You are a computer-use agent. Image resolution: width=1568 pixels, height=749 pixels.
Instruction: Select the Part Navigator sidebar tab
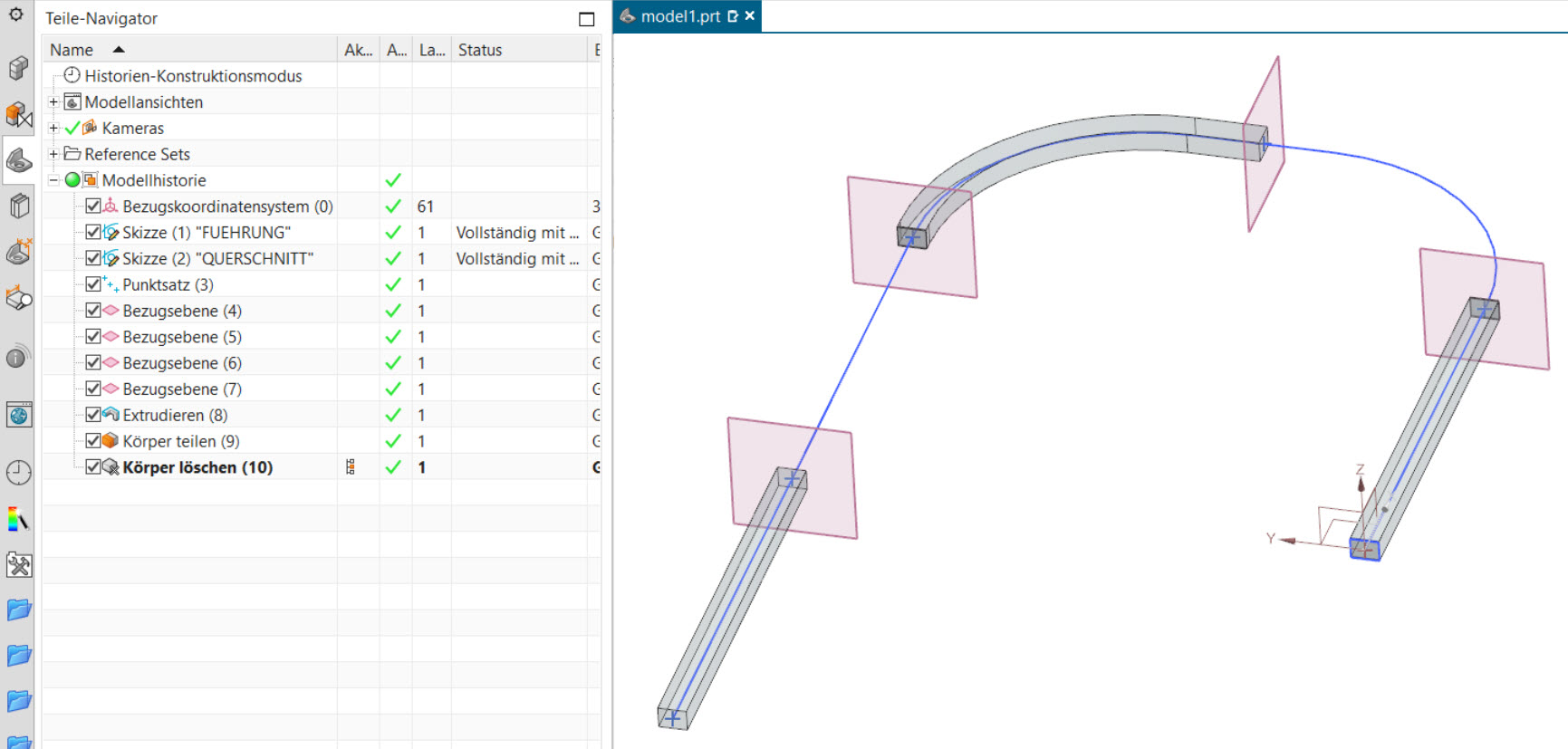(x=18, y=159)
